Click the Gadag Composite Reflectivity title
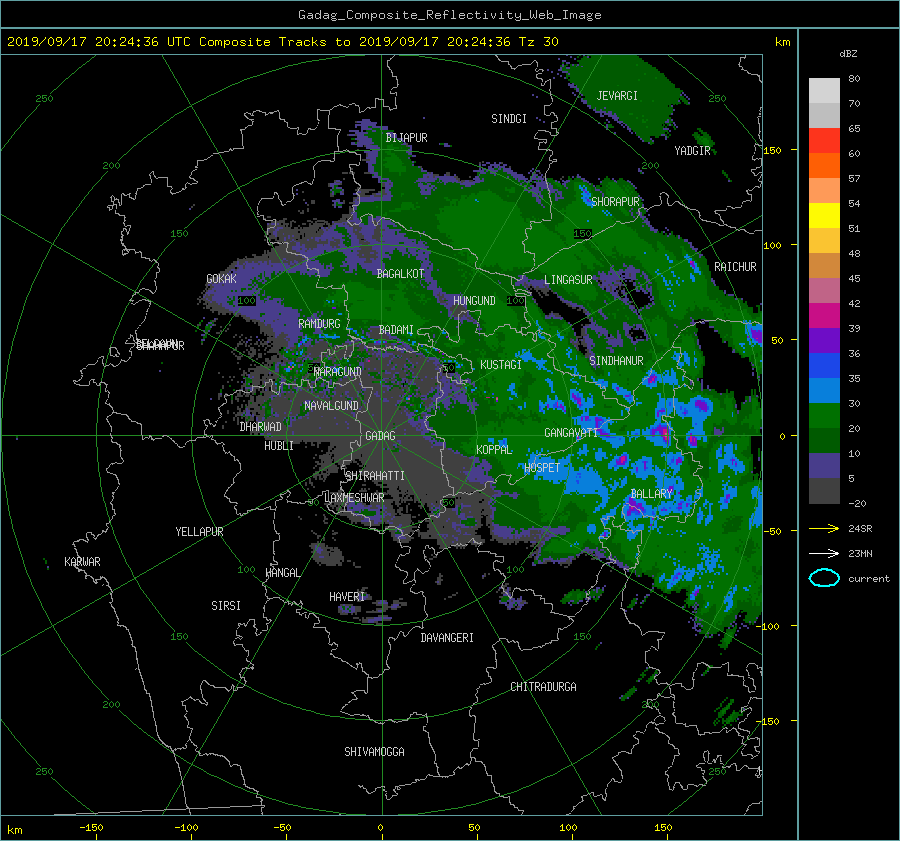Screen dimensions: 900x841 tap(449, 15)
